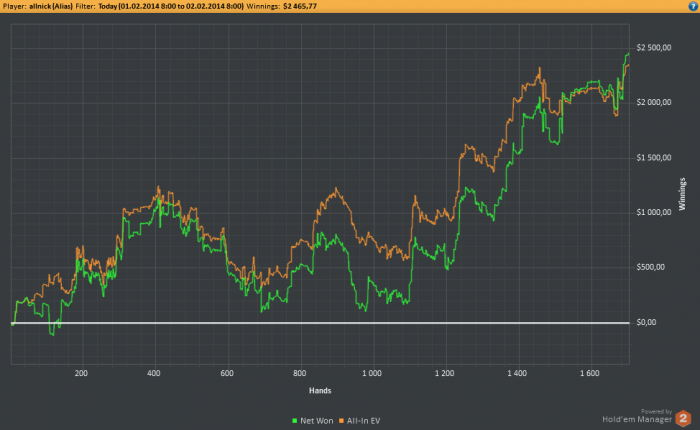Click the Today date filter text
700x430 pixels.
171,6
